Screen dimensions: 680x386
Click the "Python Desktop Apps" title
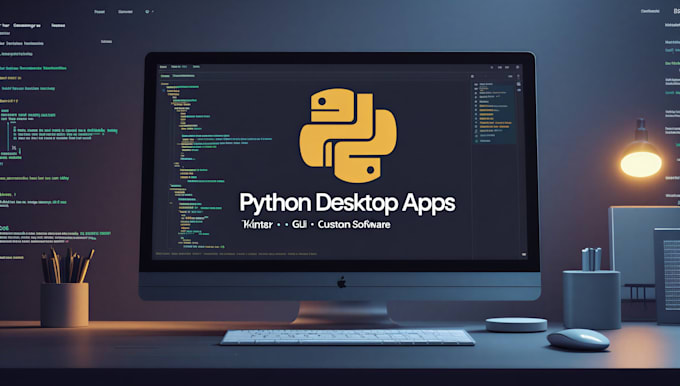(347, 203)
